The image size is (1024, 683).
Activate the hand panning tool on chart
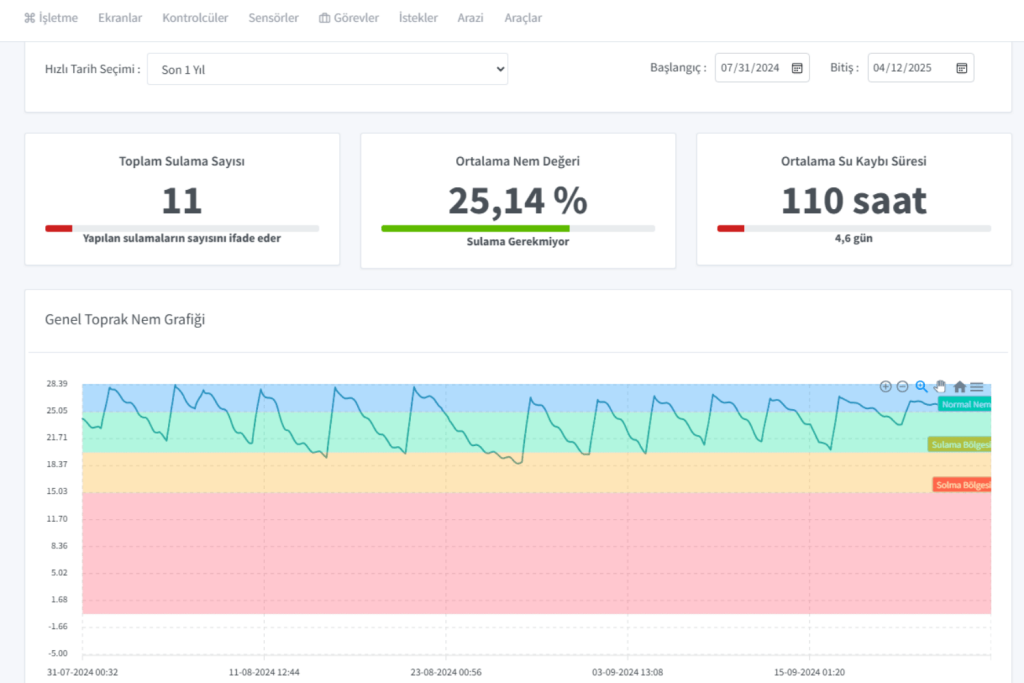click(x=940, y=387)
